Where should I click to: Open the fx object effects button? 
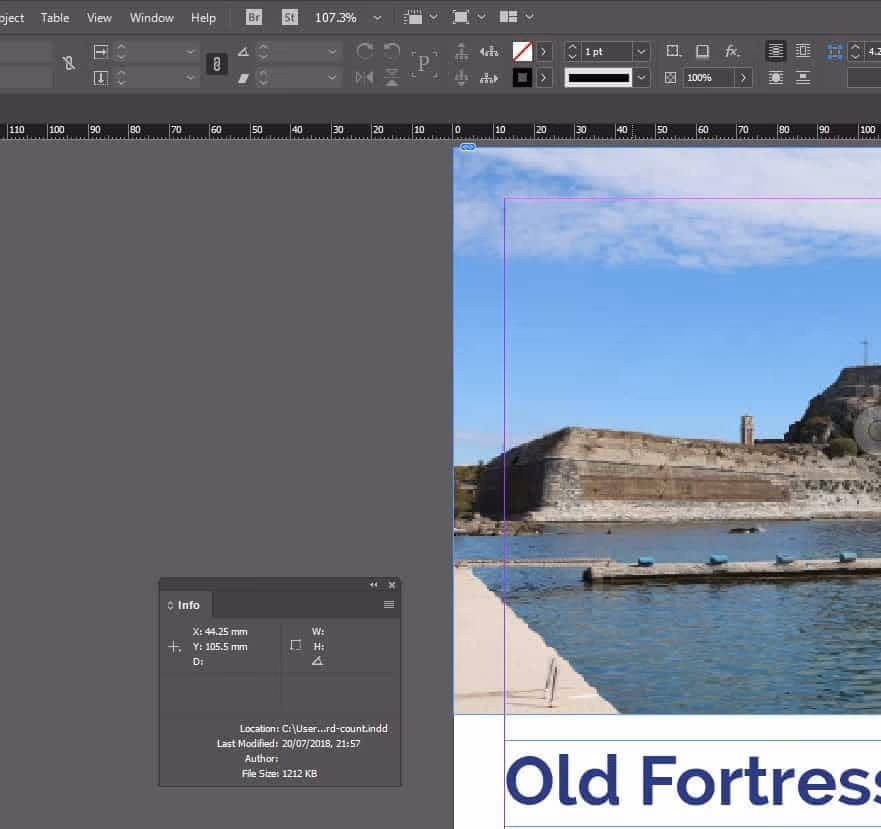click(x=732, y=51)
